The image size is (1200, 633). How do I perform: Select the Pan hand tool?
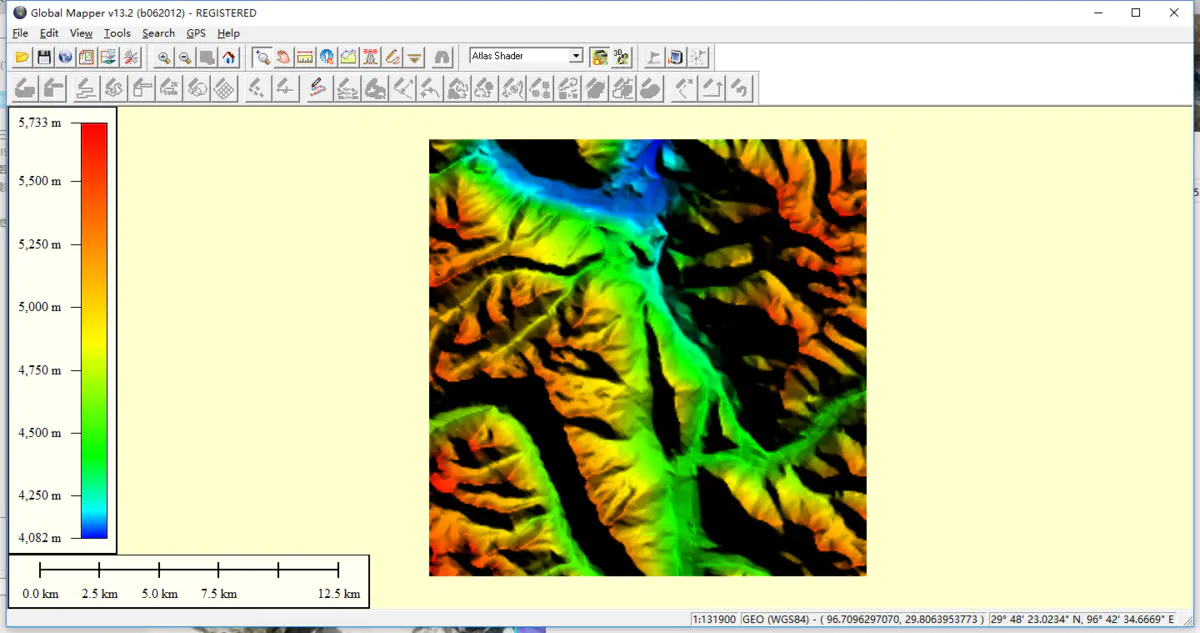coord(284,57)
